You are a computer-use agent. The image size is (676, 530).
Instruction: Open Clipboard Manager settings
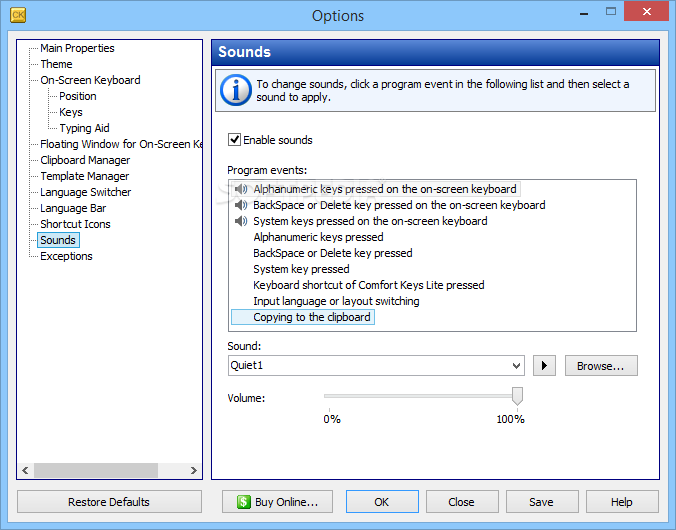point(85,160)
